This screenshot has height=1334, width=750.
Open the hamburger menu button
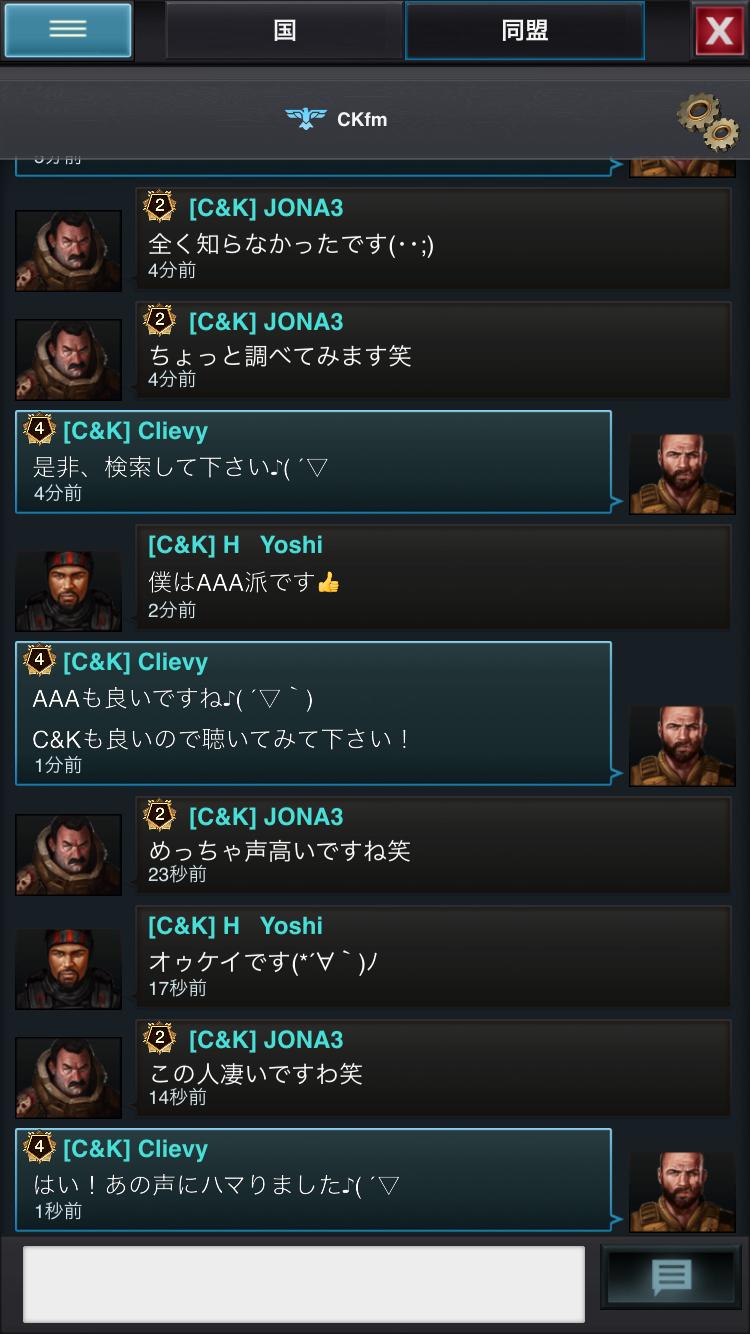pos(68,30)
